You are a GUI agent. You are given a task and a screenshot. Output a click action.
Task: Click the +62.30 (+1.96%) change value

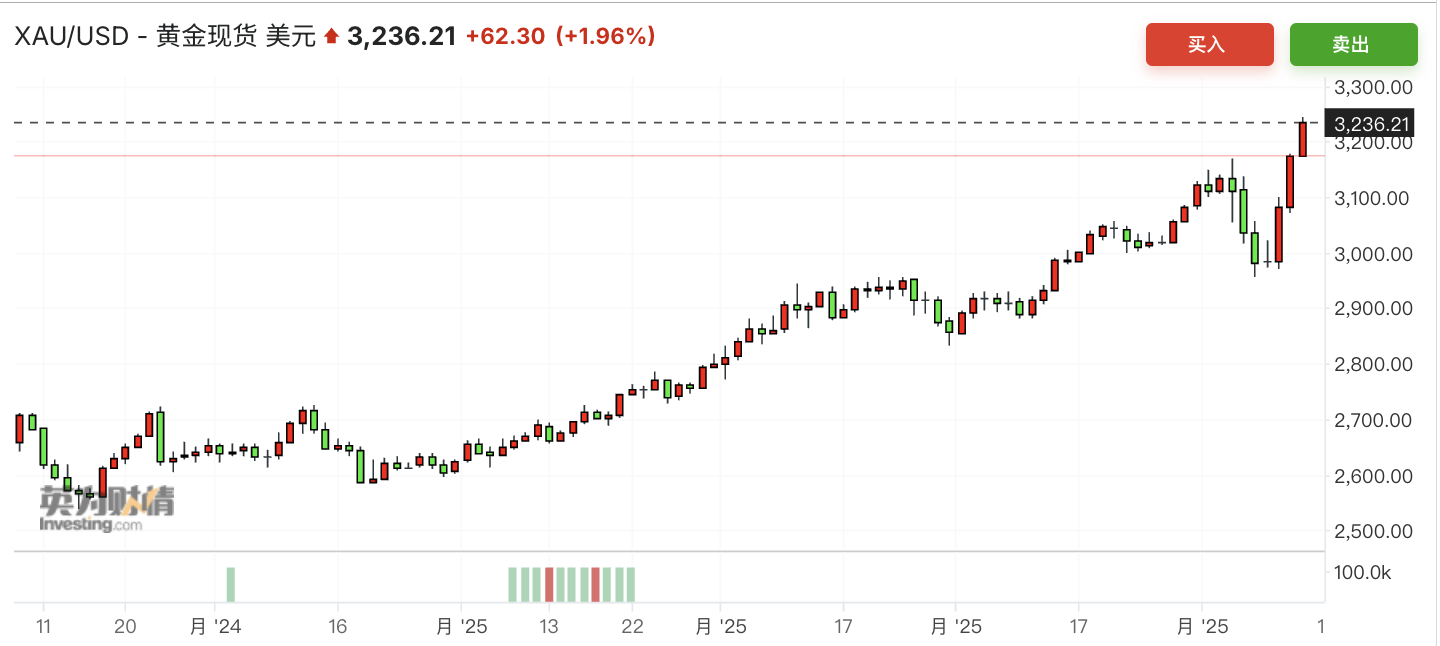point(560,37)
